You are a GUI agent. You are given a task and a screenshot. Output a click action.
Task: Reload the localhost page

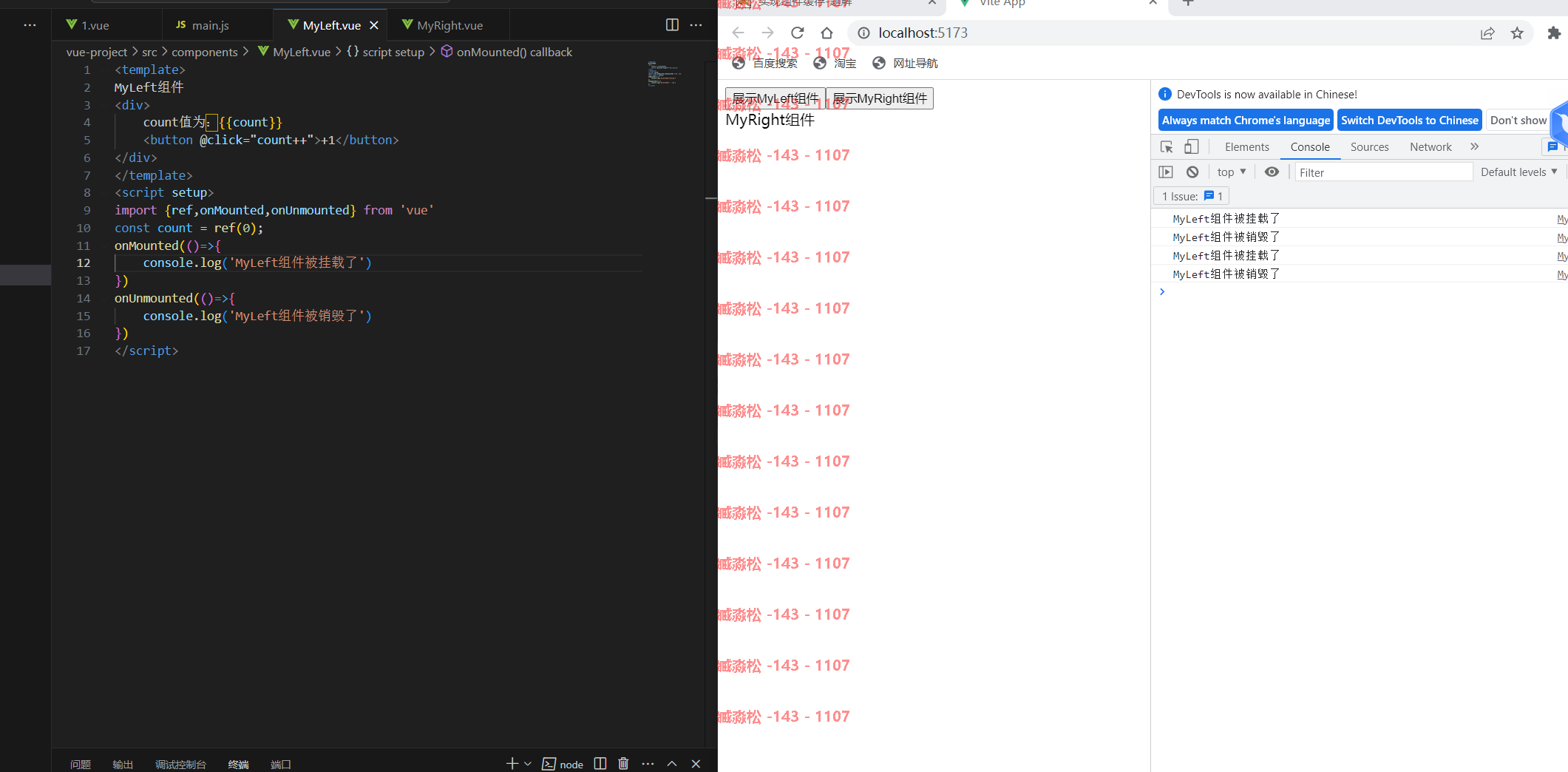point(797,33)
